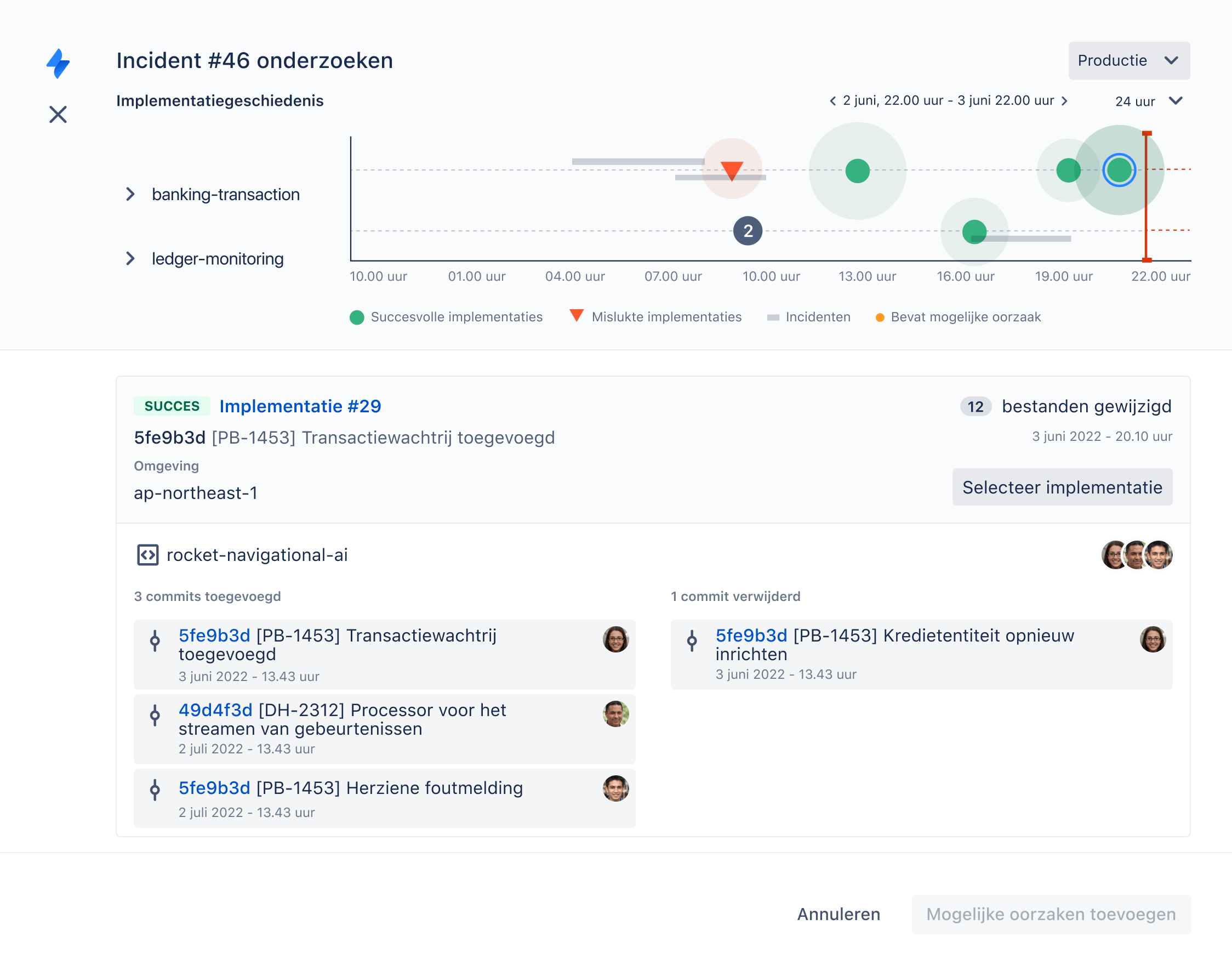The width and height of the screenshot is (1232, 976).
Task: Select the blue-outlined green deployment marker
Action: coord(1119,170)
